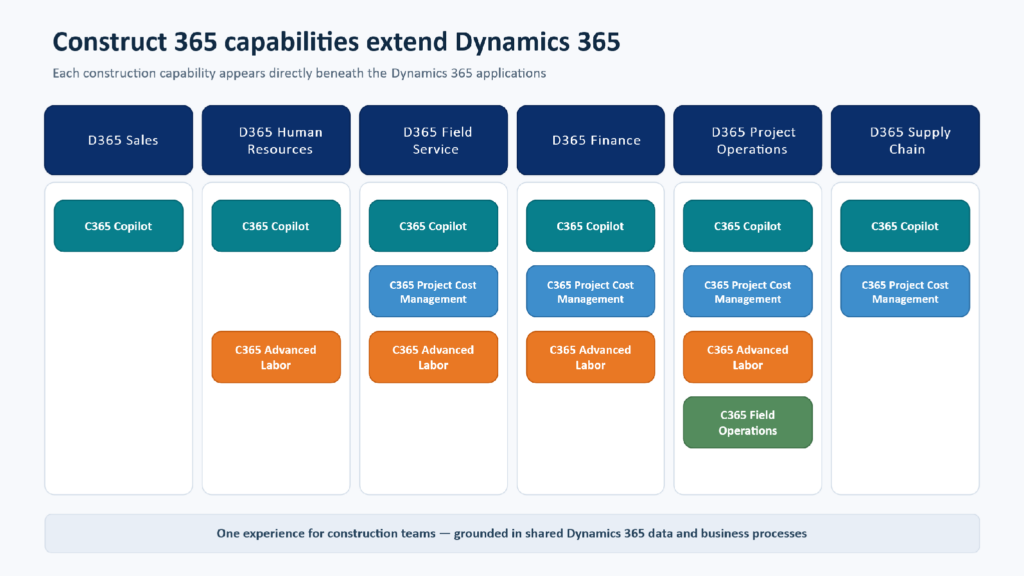Screen dimensions: 1024x576
Task: Click the footer banner One experience text
Action: 512,534
